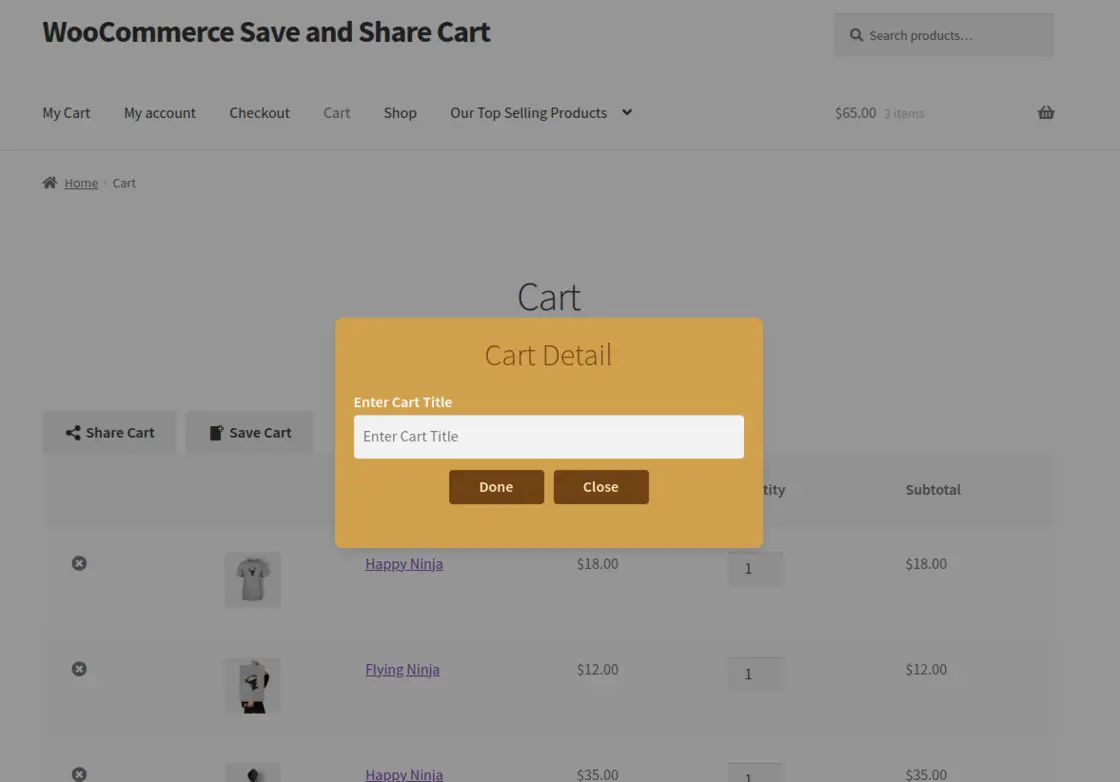Screen dimensions: 1120x782
Task: Remove Happy Ninja $18.00 item from cart
Action: coord(79,564)
